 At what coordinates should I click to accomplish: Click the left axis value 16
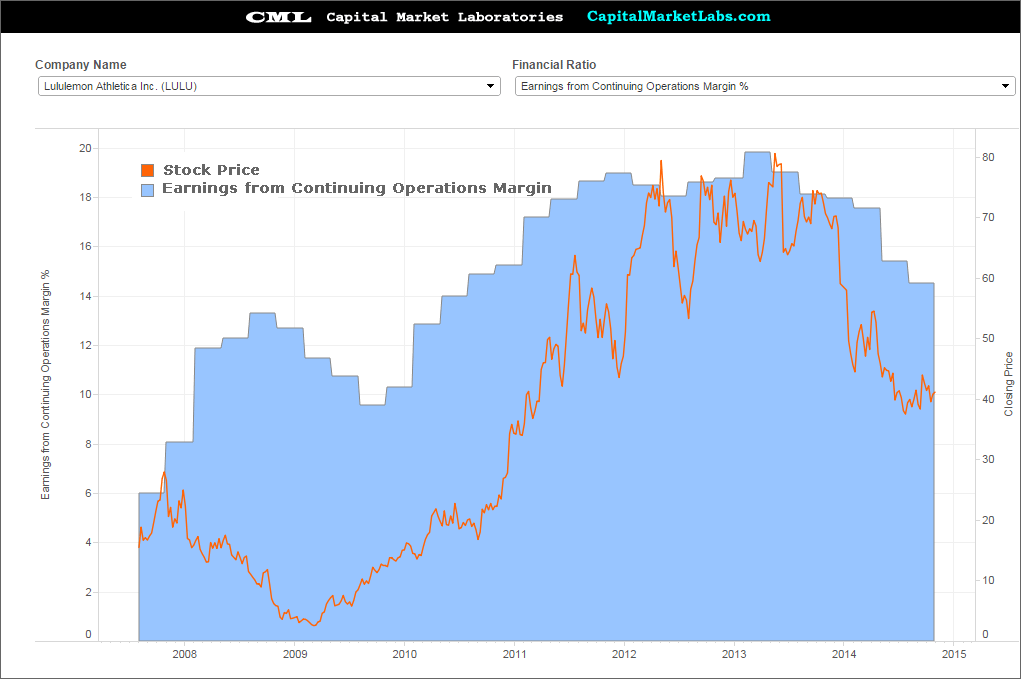pos(85,246)
